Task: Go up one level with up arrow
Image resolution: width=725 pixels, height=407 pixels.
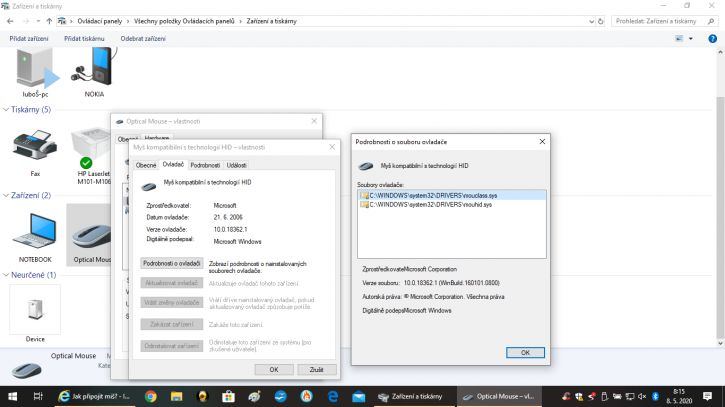Action: tap(49, 21)
